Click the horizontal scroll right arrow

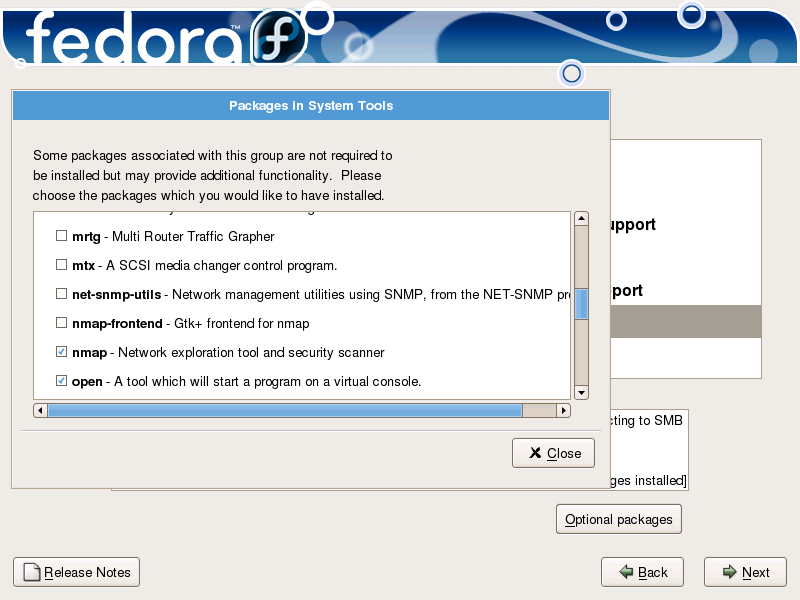(x=563, y=411)
